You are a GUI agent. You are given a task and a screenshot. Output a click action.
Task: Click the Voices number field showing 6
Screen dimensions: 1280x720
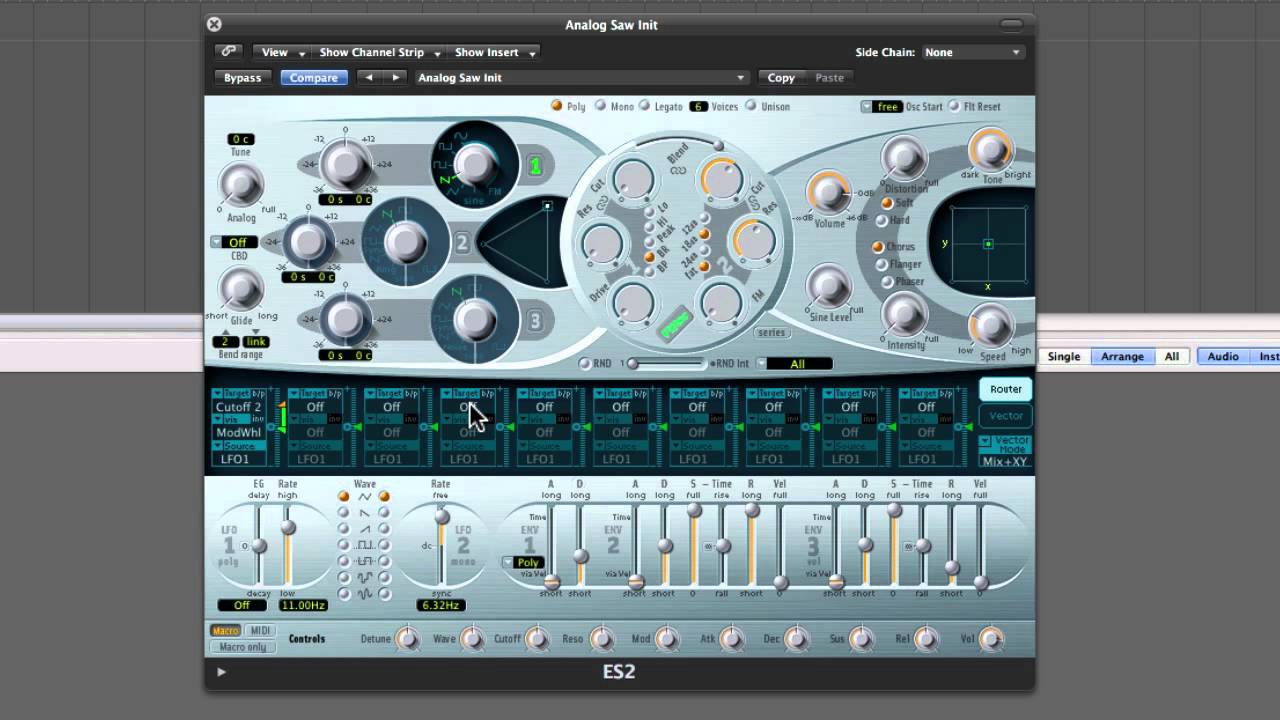tap(698, 106)
